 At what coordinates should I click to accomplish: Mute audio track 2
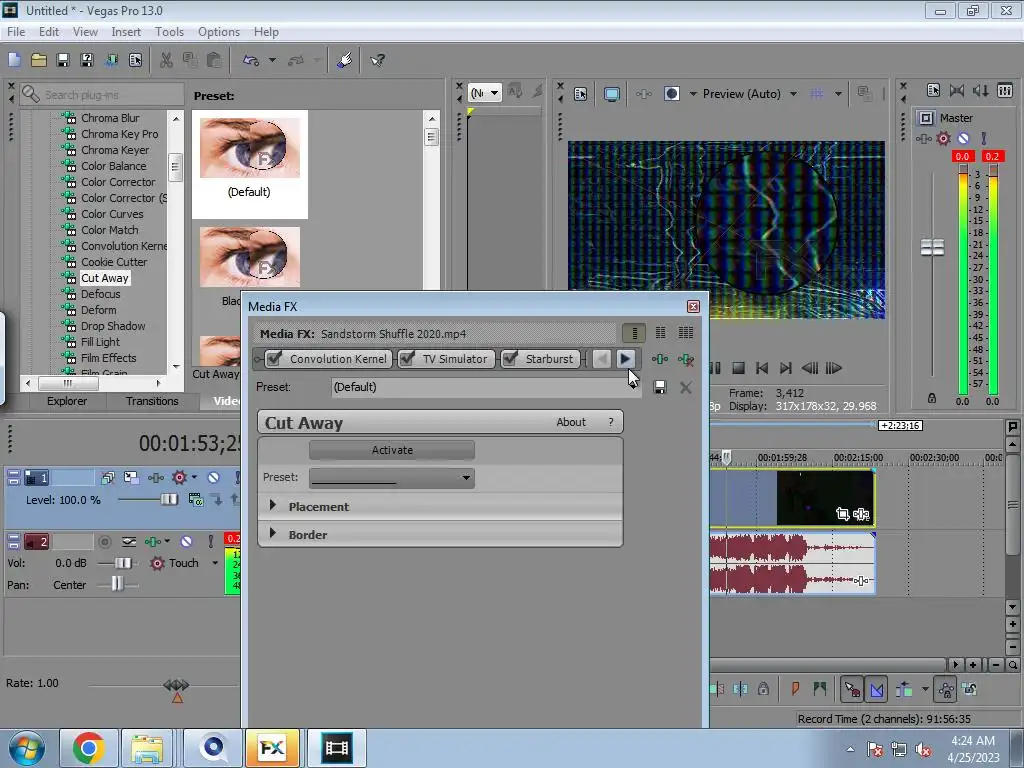[186, 541]
